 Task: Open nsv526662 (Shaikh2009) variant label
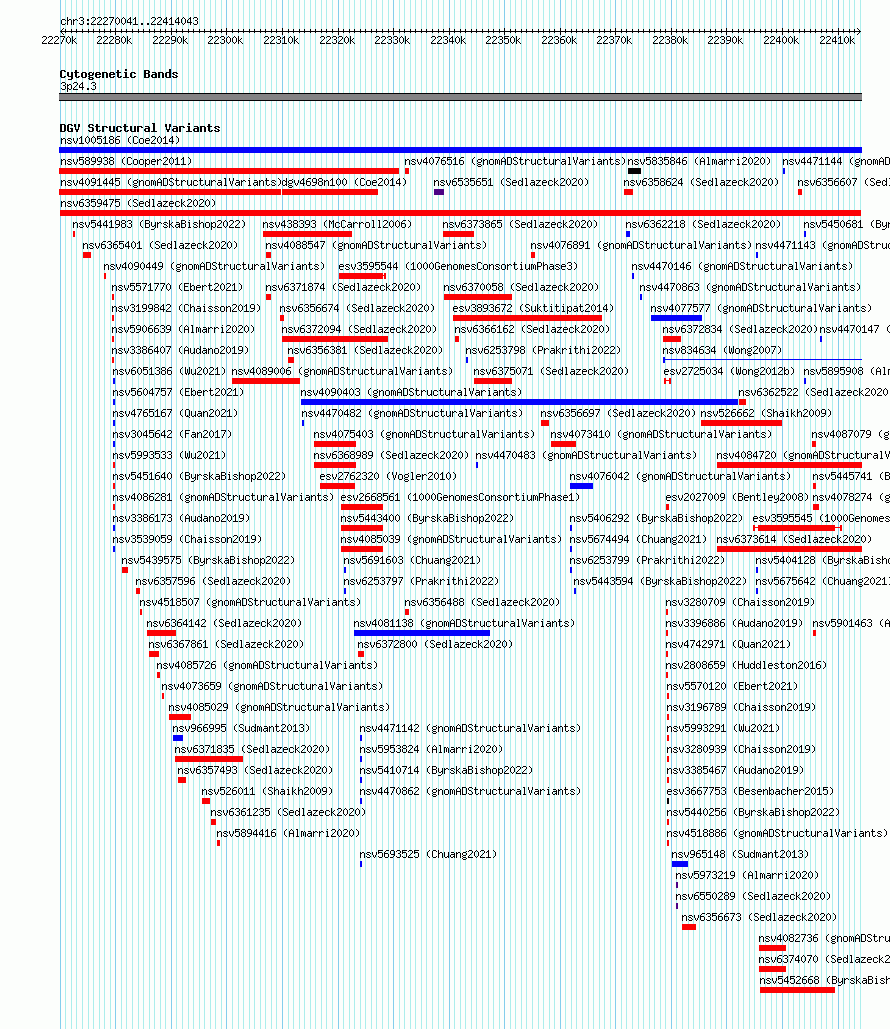click(x=766, y=413)
